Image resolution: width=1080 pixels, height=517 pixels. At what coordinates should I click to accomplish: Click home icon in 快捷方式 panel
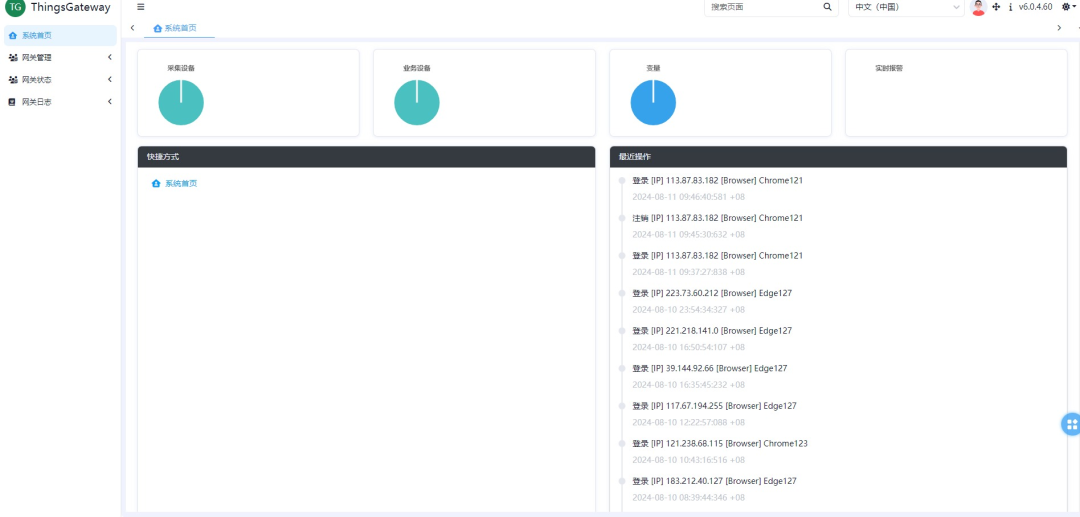click(x=156, y=184)
